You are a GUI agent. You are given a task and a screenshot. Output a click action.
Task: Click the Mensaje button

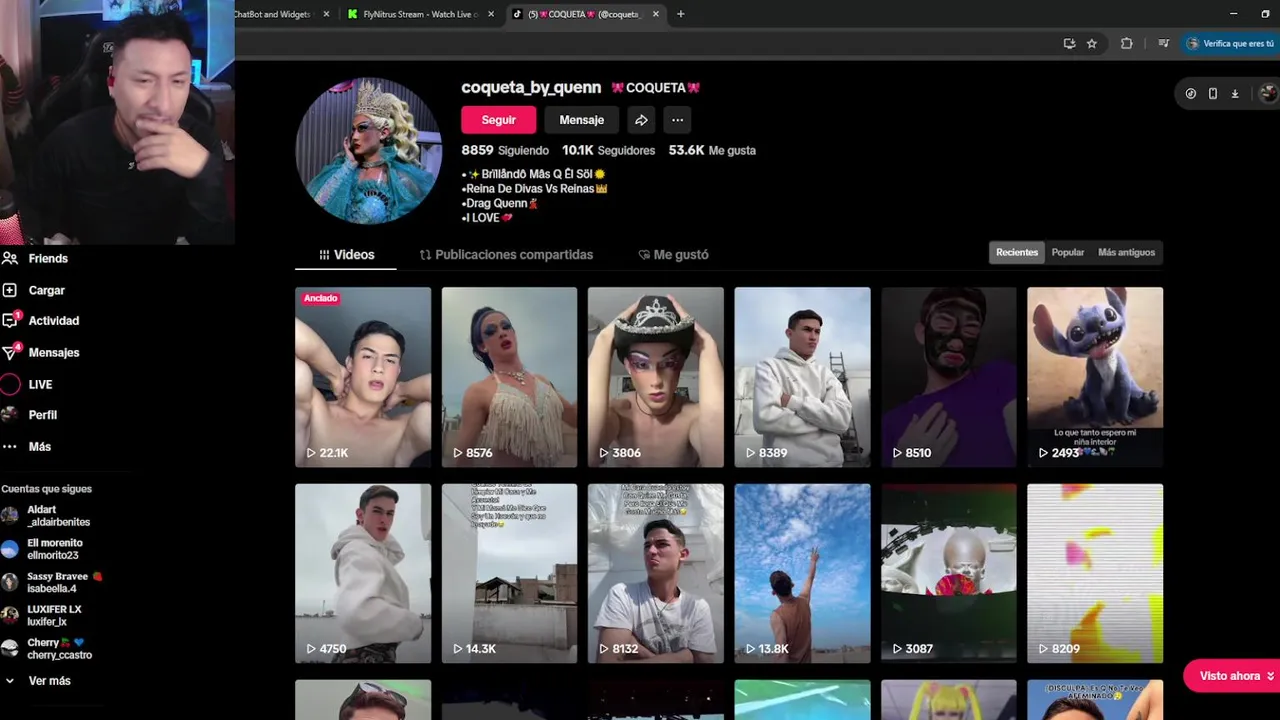pyautogui.click(x=581, y=120)
